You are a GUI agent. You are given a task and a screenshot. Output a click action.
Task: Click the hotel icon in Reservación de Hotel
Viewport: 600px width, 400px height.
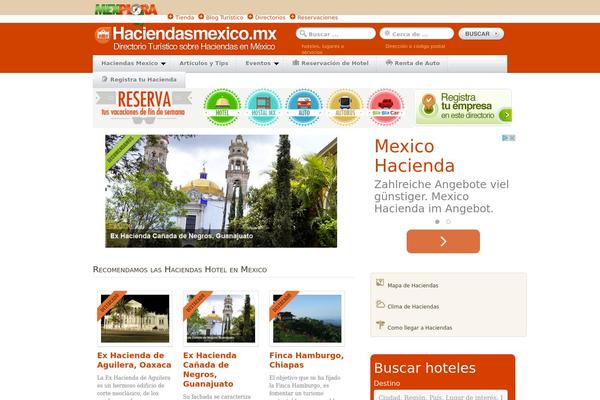click(x=296, y=62)
